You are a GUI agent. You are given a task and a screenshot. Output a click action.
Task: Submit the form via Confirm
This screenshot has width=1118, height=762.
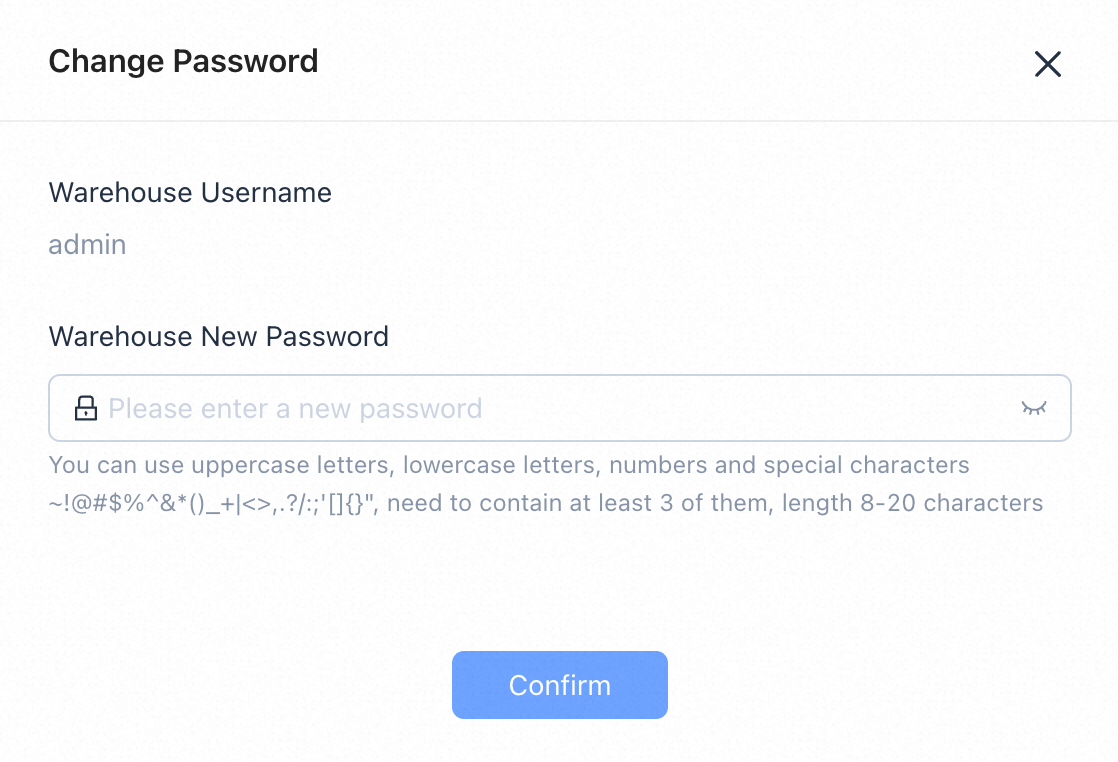tap(559, 685)
